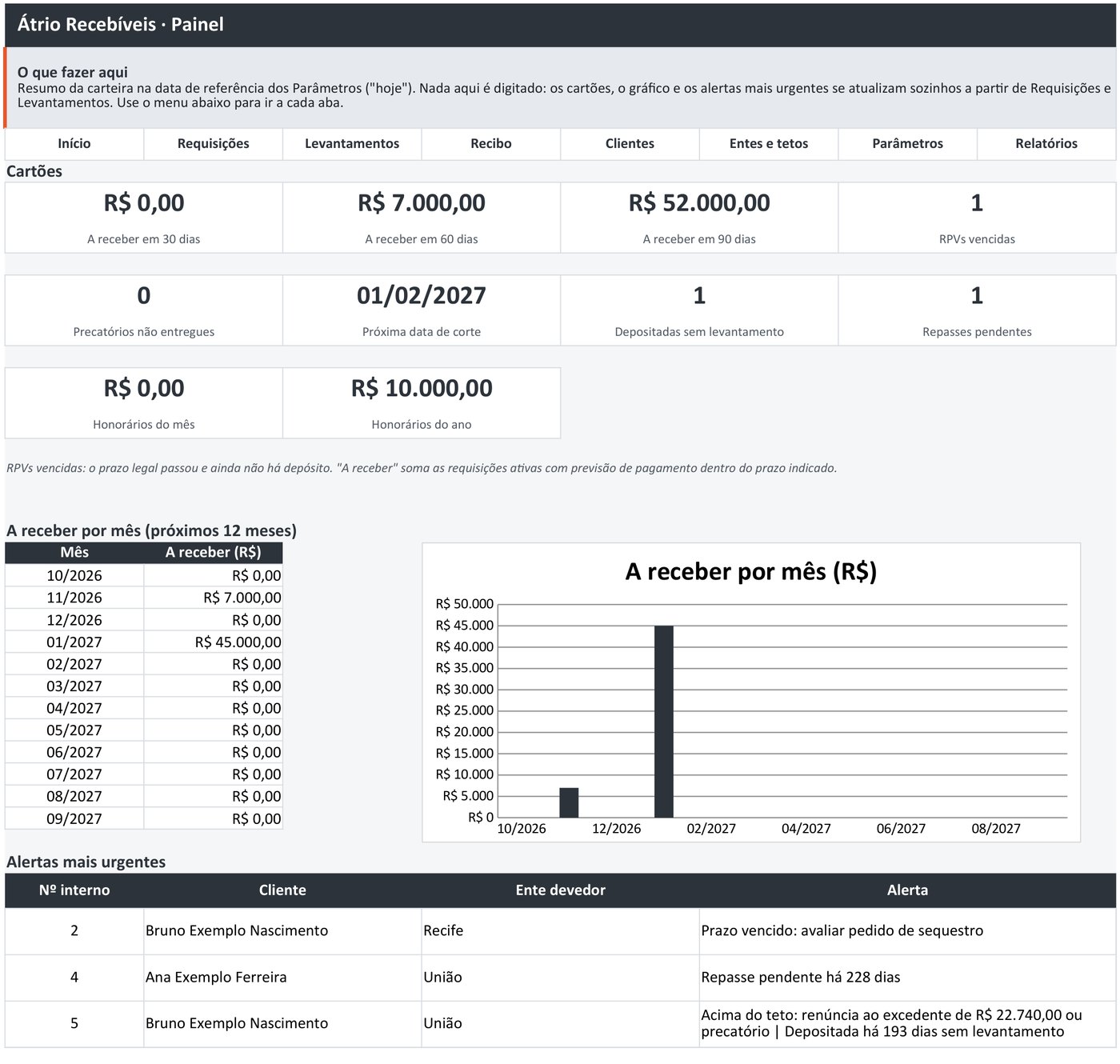Select the R$ 7.000,00 card value

(422, 203)
